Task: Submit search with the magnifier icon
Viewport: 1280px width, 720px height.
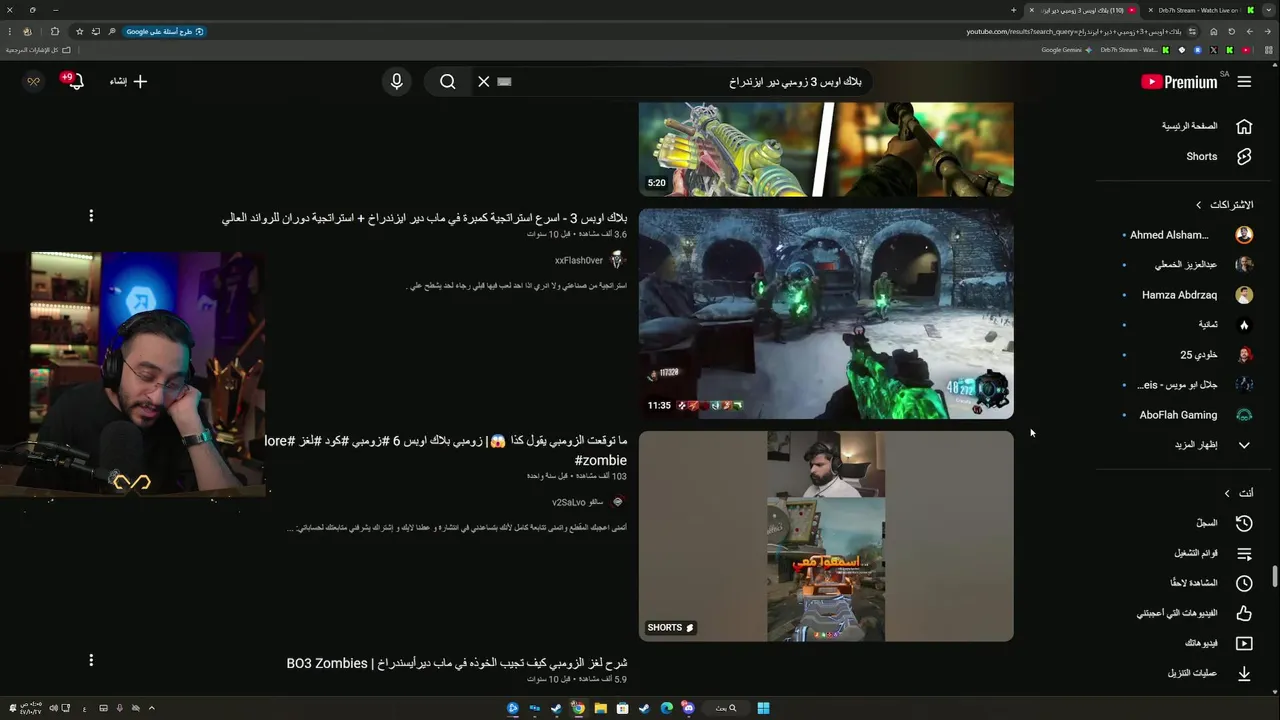Action: coord(448,82)
